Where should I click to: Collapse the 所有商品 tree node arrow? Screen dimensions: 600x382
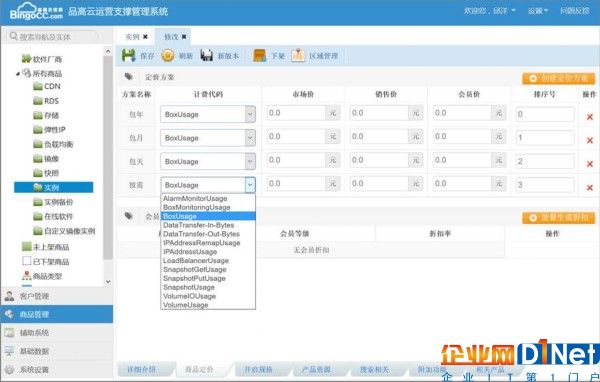click(18, 73)
